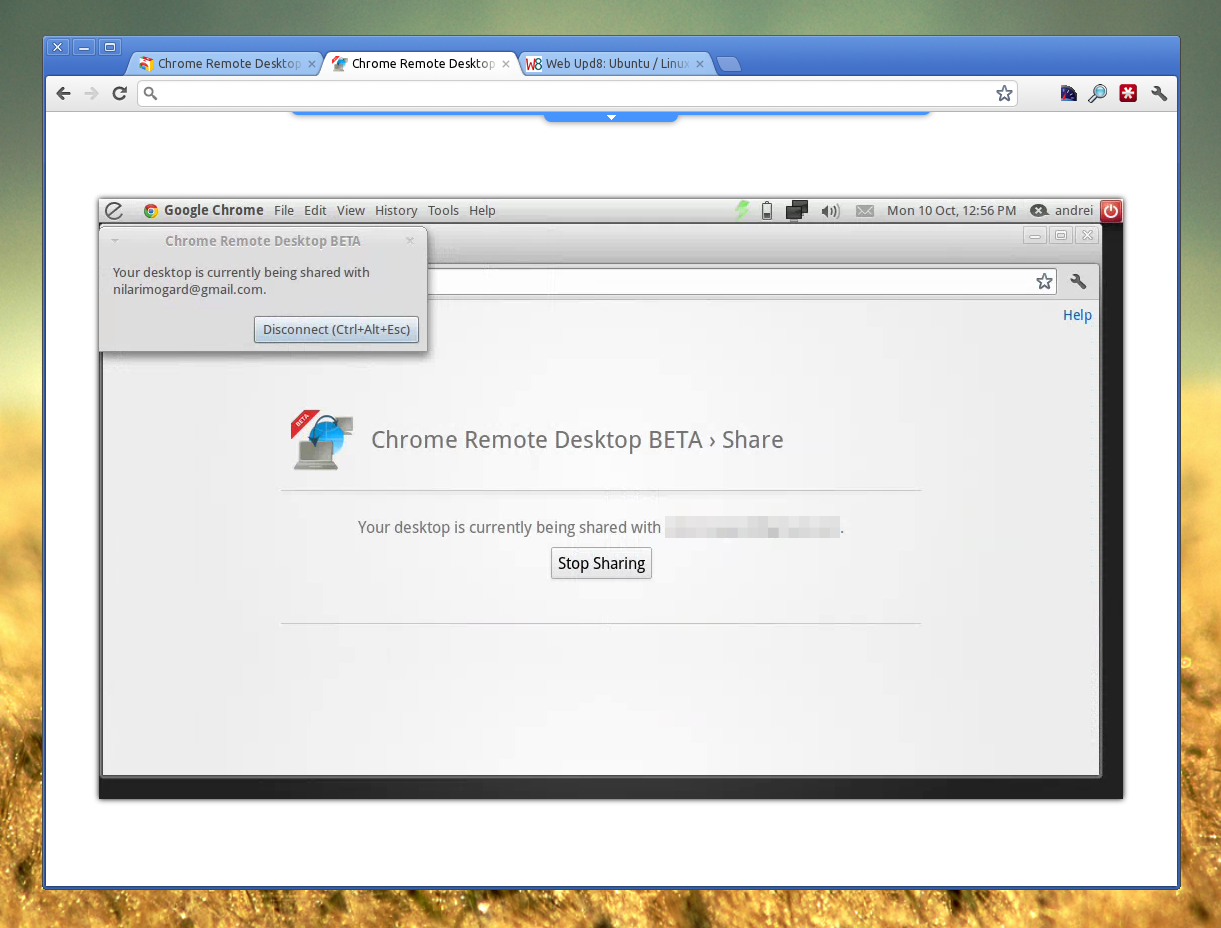The width and height of the screenshot is (1221, 928).
Task: Open the Edit menu in the remote panel
Action: click(x=315, y=210)
